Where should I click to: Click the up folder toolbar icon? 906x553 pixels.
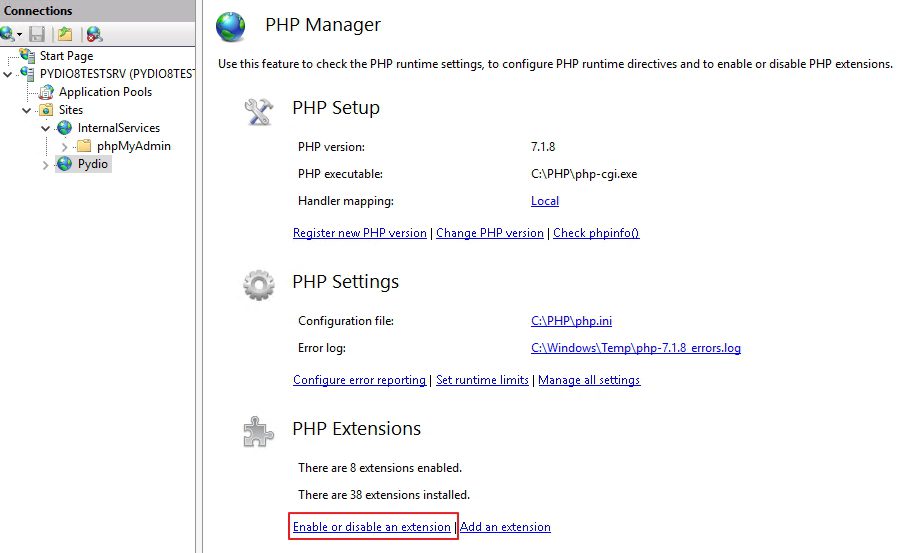pos(65,35)
